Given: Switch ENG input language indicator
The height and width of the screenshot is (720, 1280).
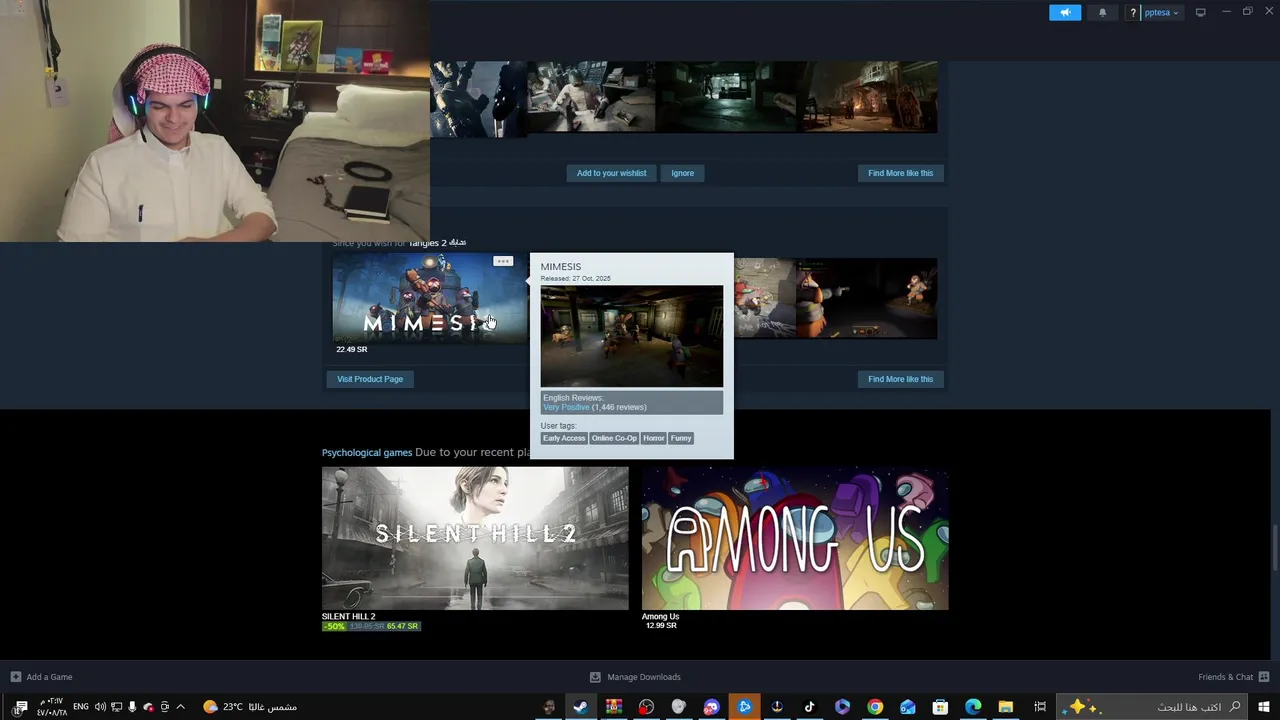Looking at the screenshot, I should [x=81, y=707].
